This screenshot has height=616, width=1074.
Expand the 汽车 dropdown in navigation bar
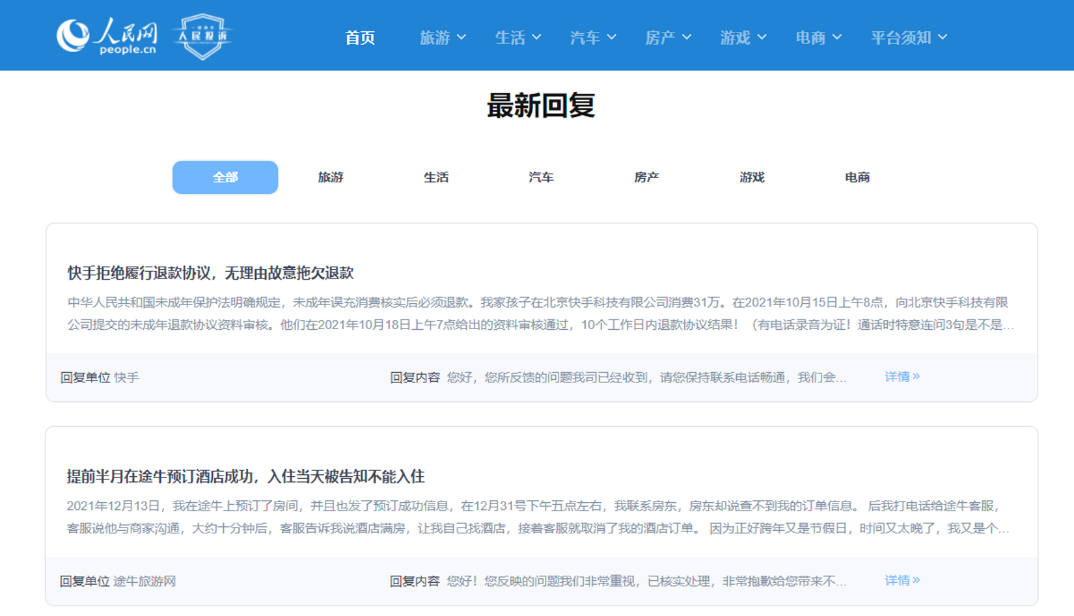[593, 37]
